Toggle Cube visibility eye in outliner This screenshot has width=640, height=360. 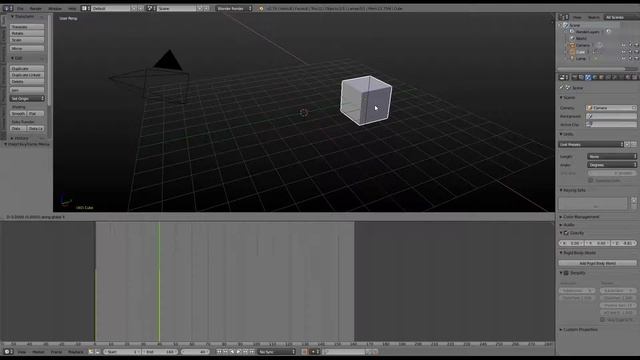tap(623, 52)
